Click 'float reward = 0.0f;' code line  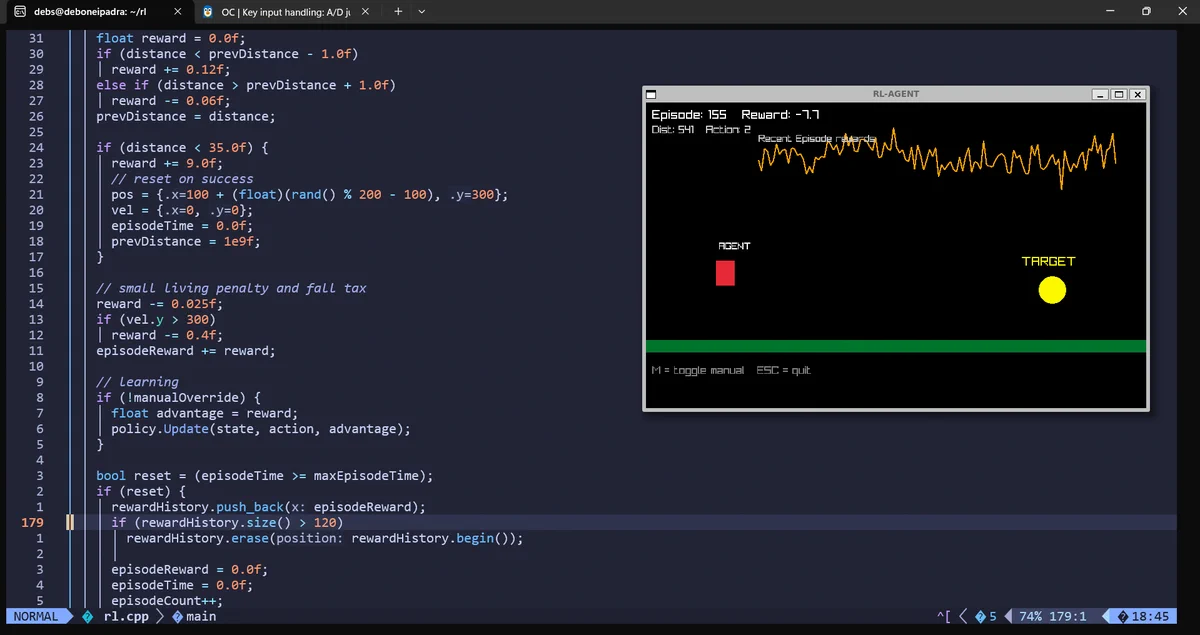click(171, 38)
